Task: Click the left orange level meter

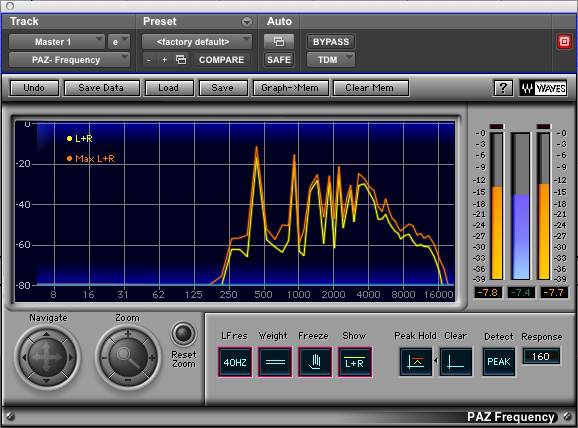Action: pos(497,206)
